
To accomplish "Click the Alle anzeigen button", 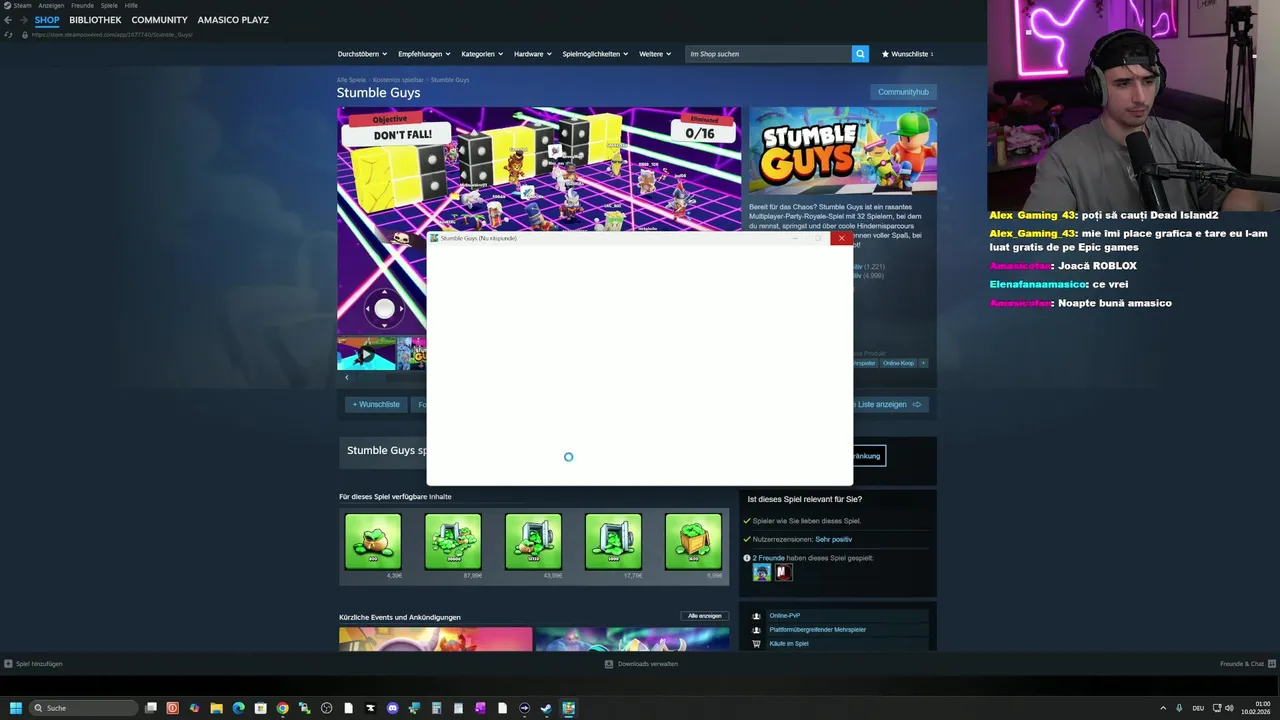I will coord(705,616).
